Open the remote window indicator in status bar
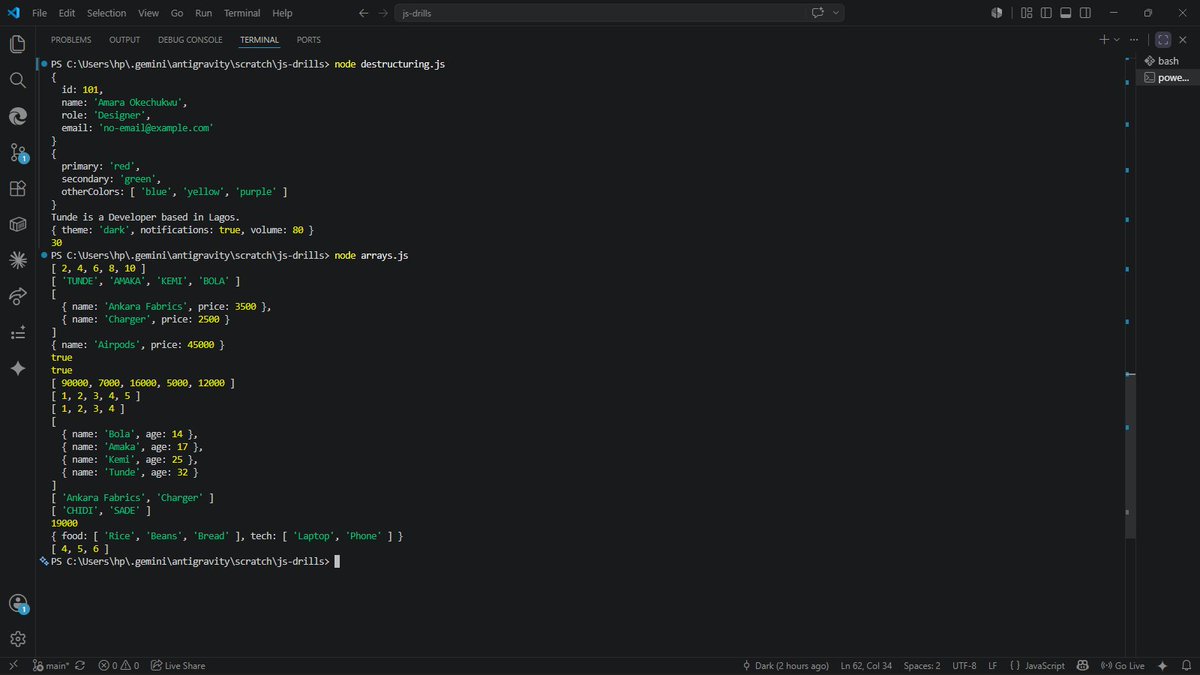This screenshot has width=1200, height=675. 12,665
